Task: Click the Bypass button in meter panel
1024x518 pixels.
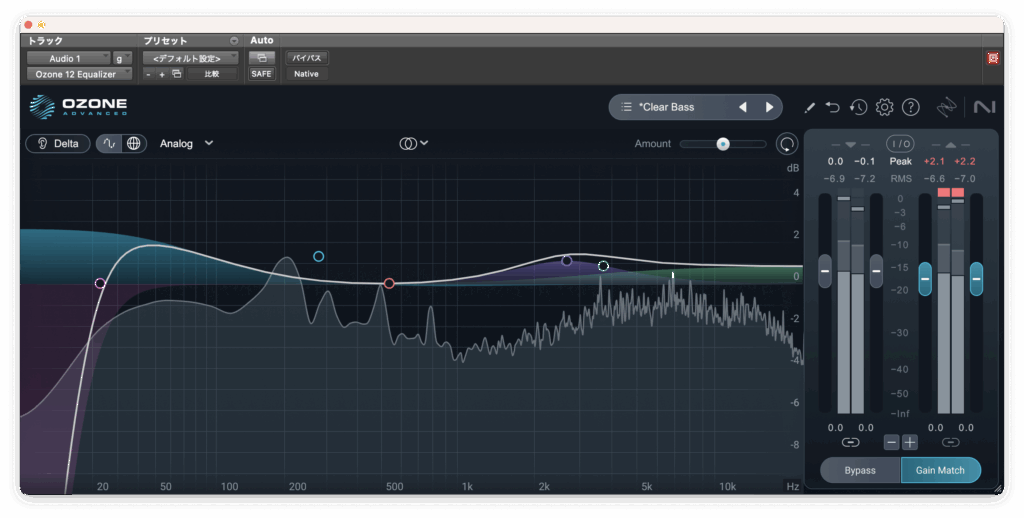Action: point(860,470)
